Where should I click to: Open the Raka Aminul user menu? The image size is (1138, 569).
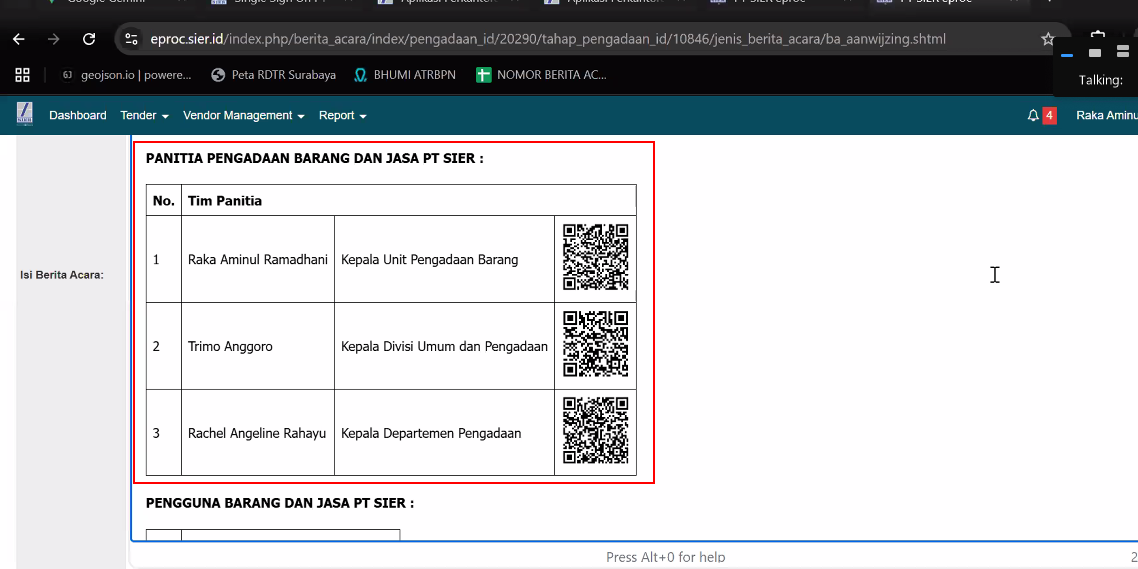coord(1106,116)
